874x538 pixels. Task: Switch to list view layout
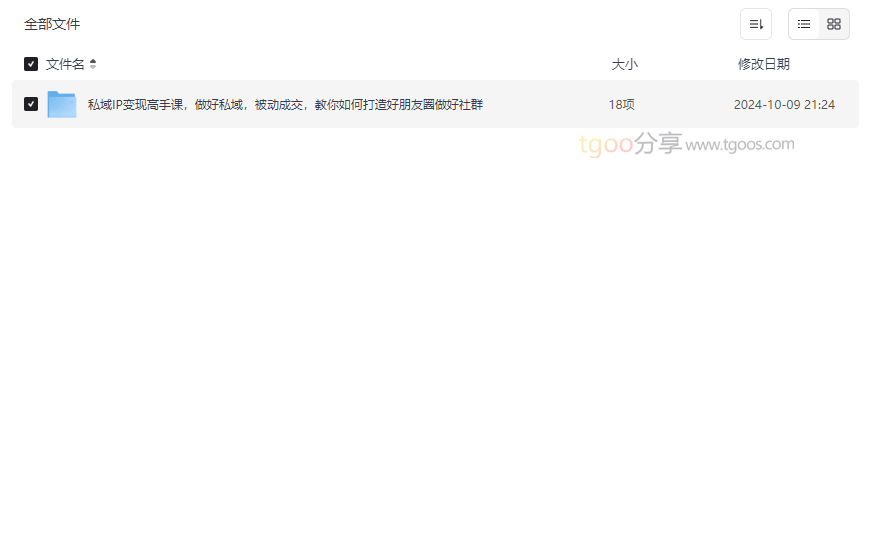point(804,24)
